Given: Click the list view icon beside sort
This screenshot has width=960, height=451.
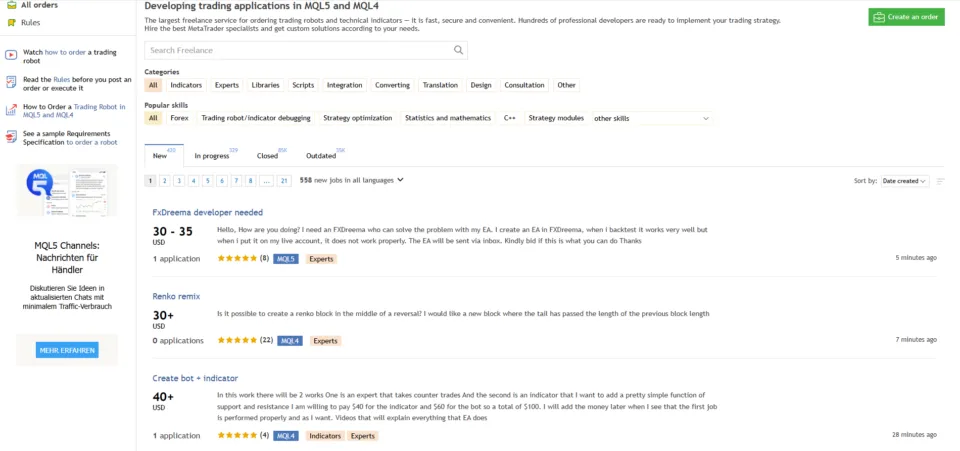Looking at the screenshot, I should [x=940, y=181].
